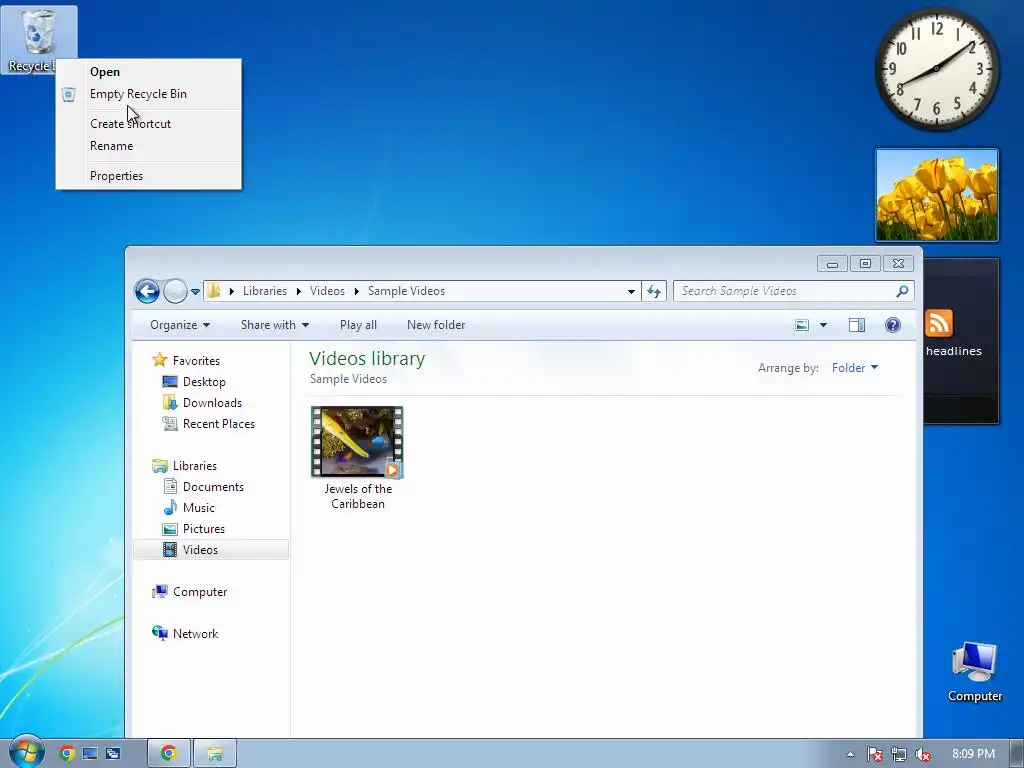Select Desktop under Favorites

(x=204, y=382)
